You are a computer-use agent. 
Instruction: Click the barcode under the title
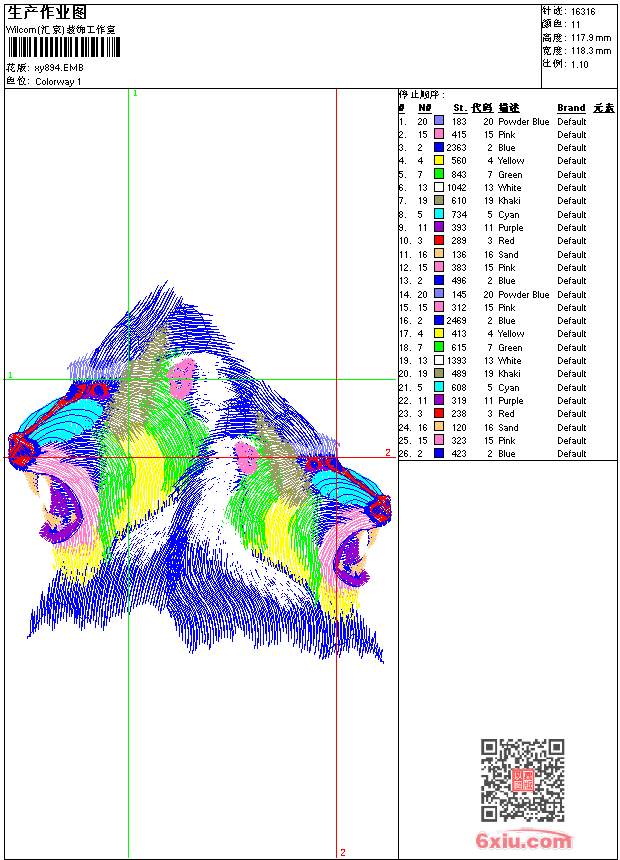pos(62,48)
